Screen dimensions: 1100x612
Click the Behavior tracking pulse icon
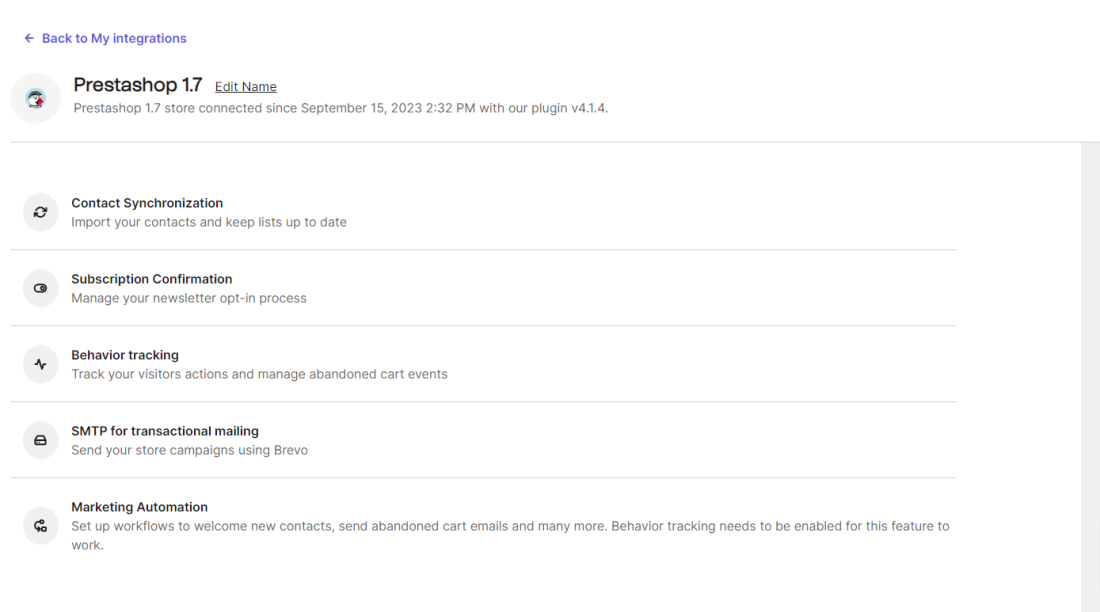click(40, 364)
